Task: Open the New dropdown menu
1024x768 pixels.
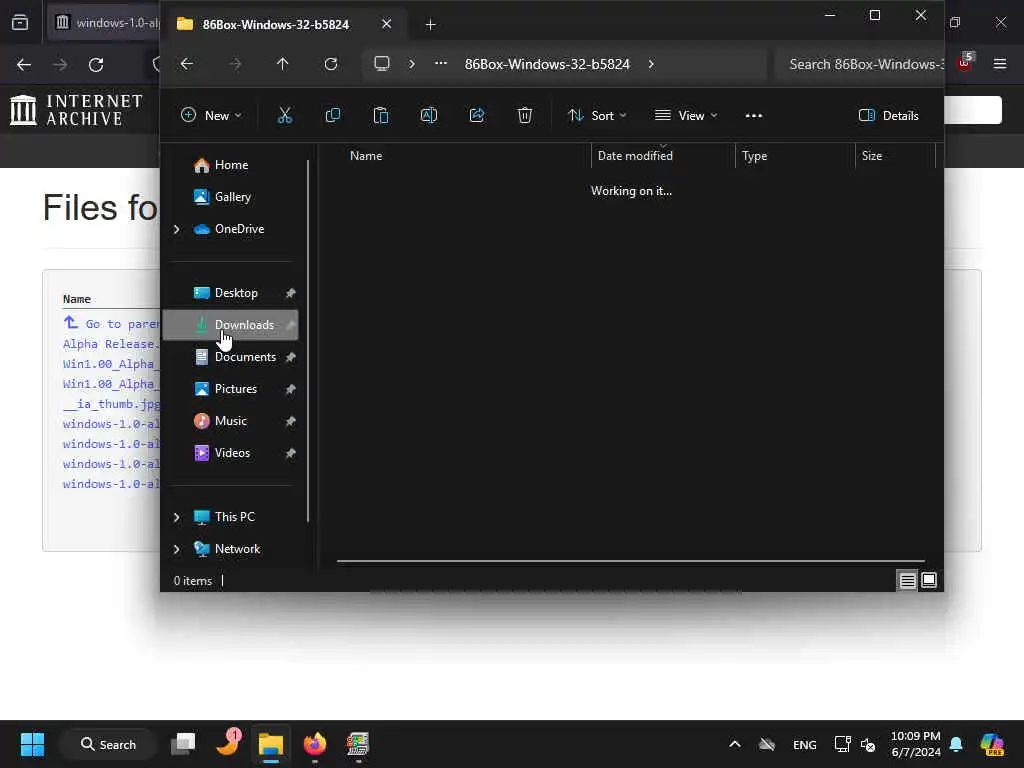Action: click(x=211, y=116)
